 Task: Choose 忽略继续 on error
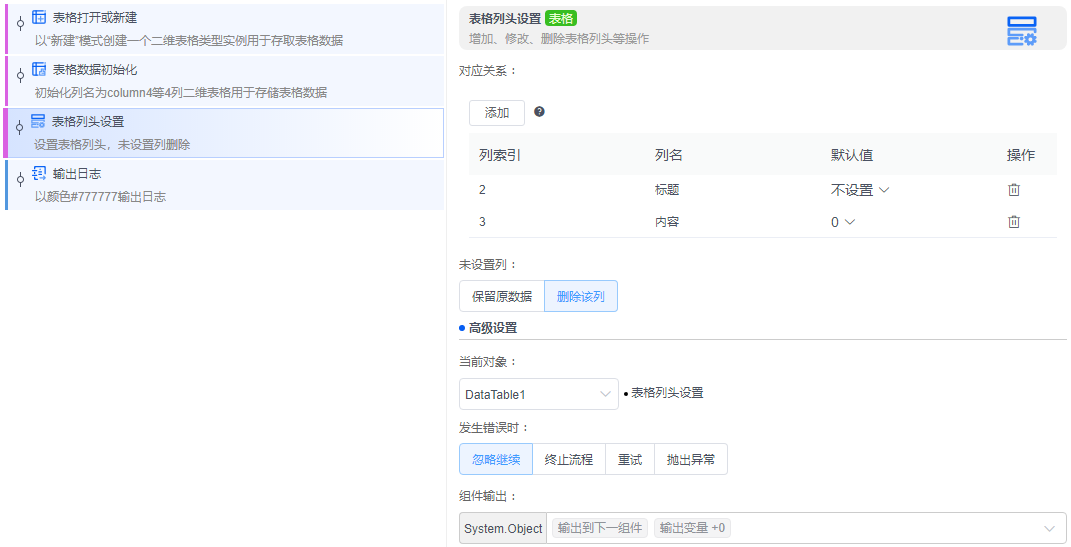(x=496, y=460)
